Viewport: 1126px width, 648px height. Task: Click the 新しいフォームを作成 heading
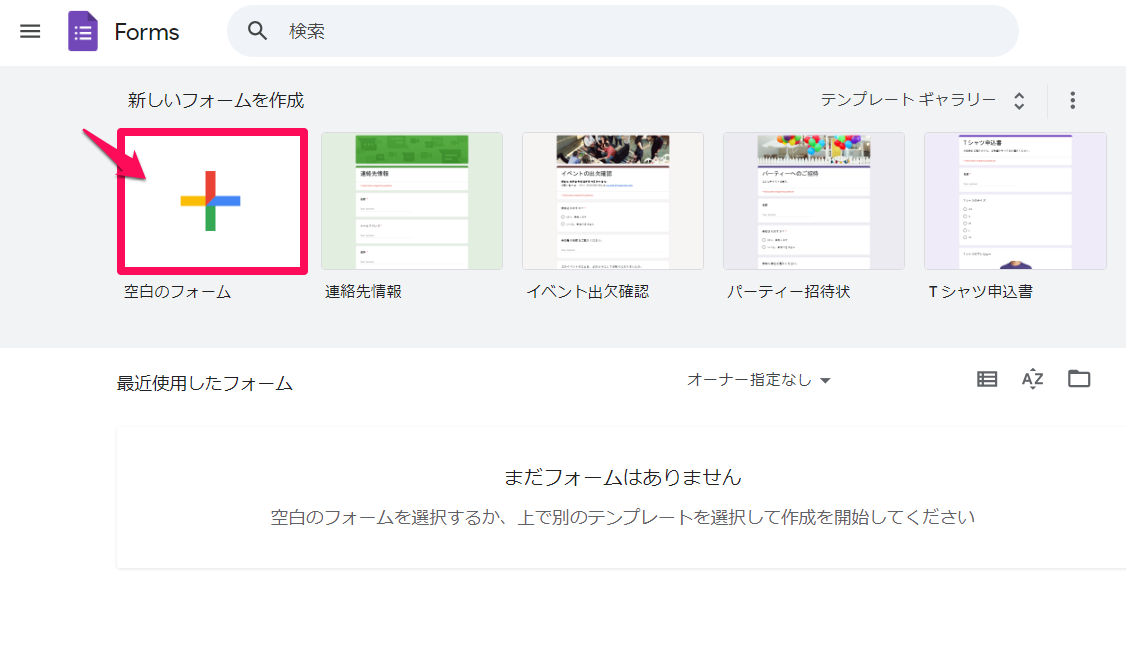216,101
